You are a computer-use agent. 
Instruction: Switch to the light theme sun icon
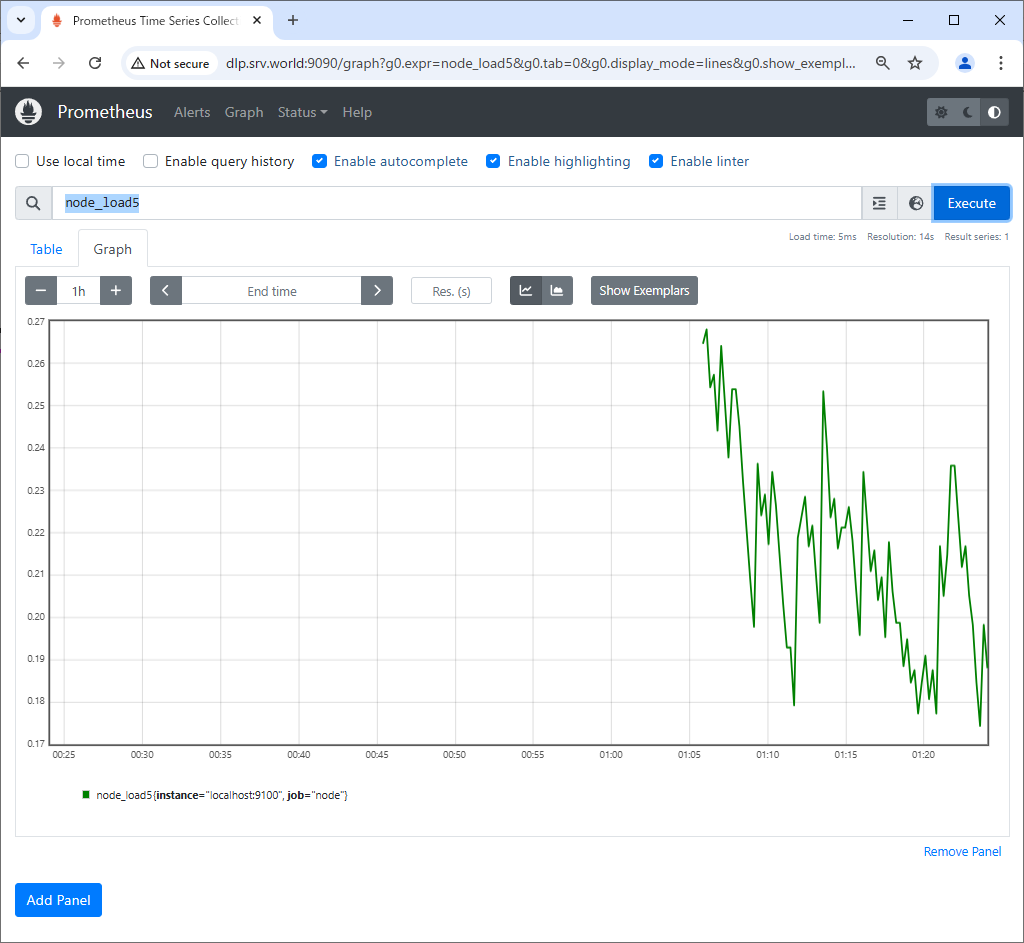pos(941,112)
